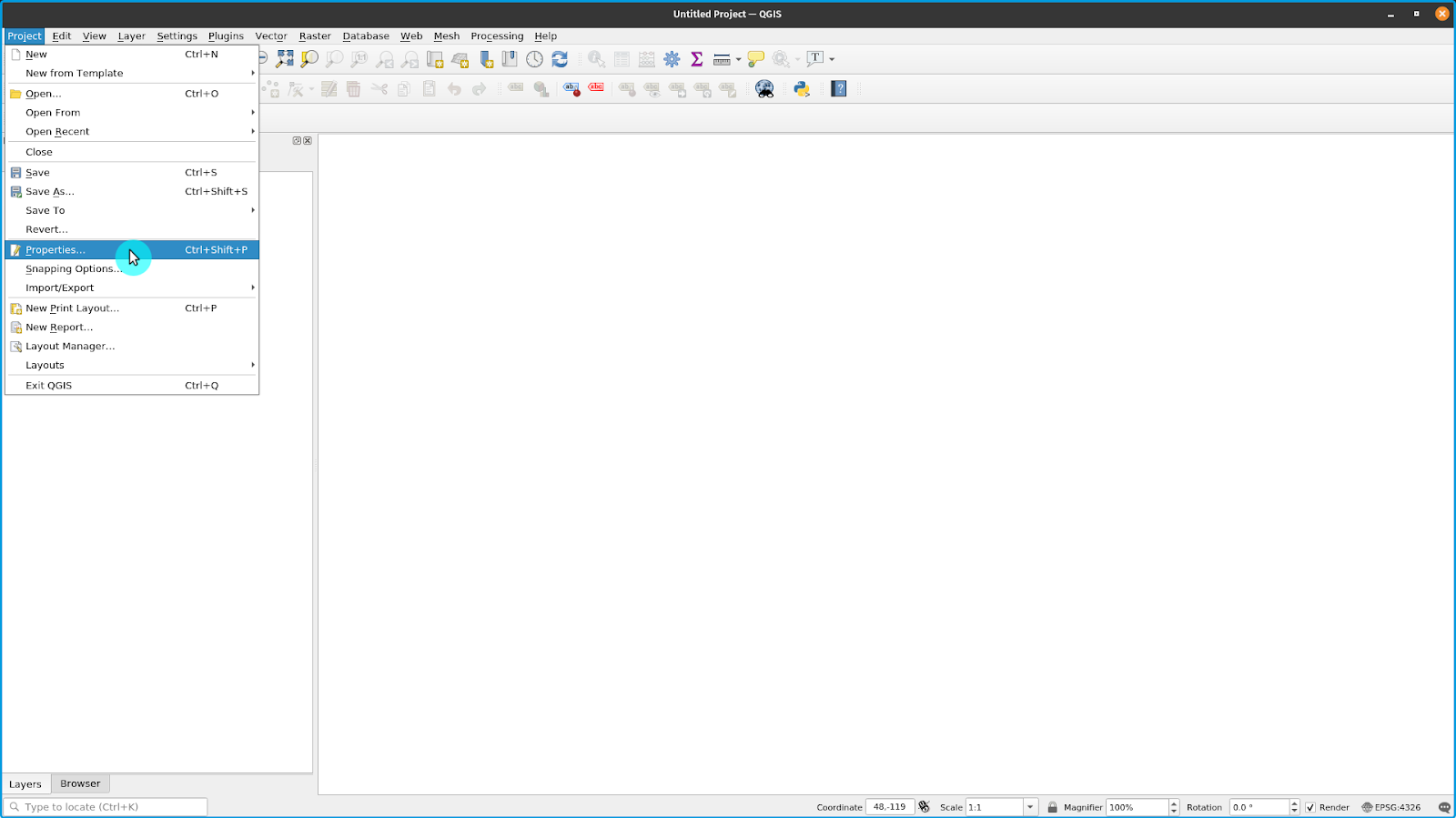Select Save As... menu entry
Screen dimensions: 1456x818
click(132, 192)
